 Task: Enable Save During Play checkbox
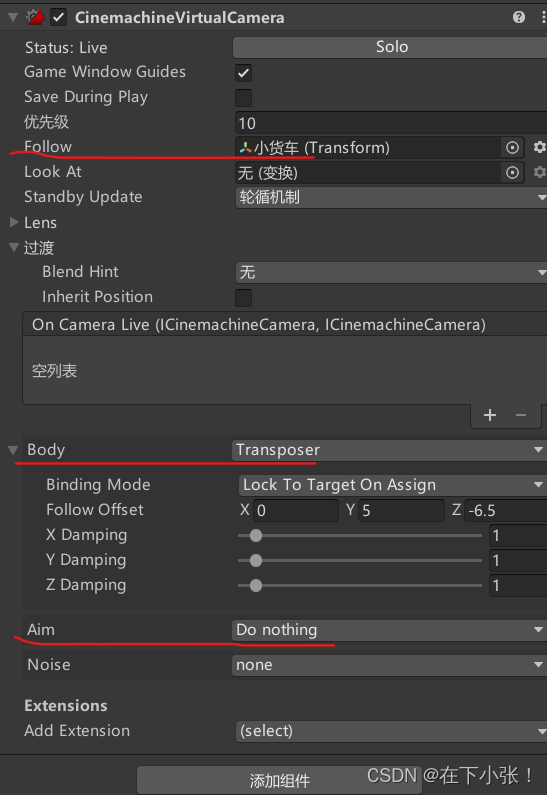[x=243, y=98]
